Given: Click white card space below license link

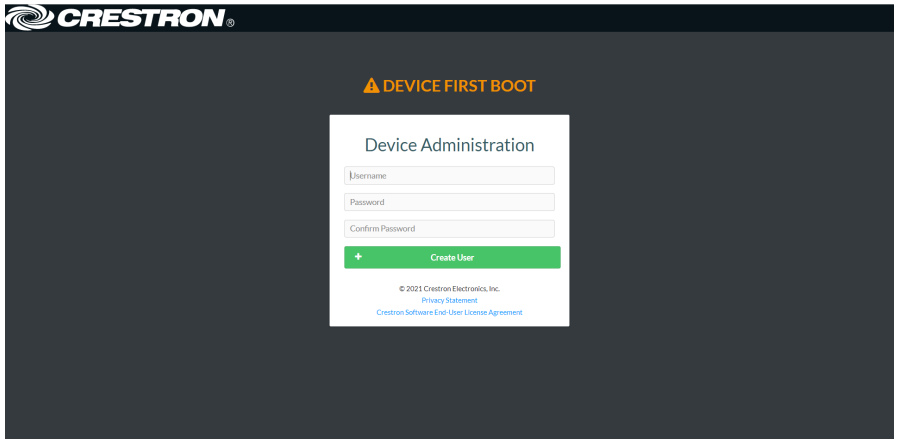Looking at the screenshot, I should point(449,321).
